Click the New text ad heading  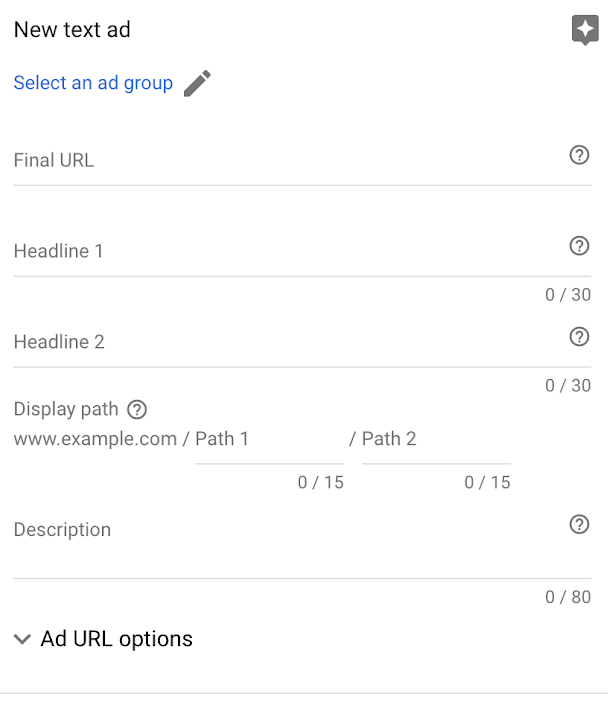[x=72, y=30]
